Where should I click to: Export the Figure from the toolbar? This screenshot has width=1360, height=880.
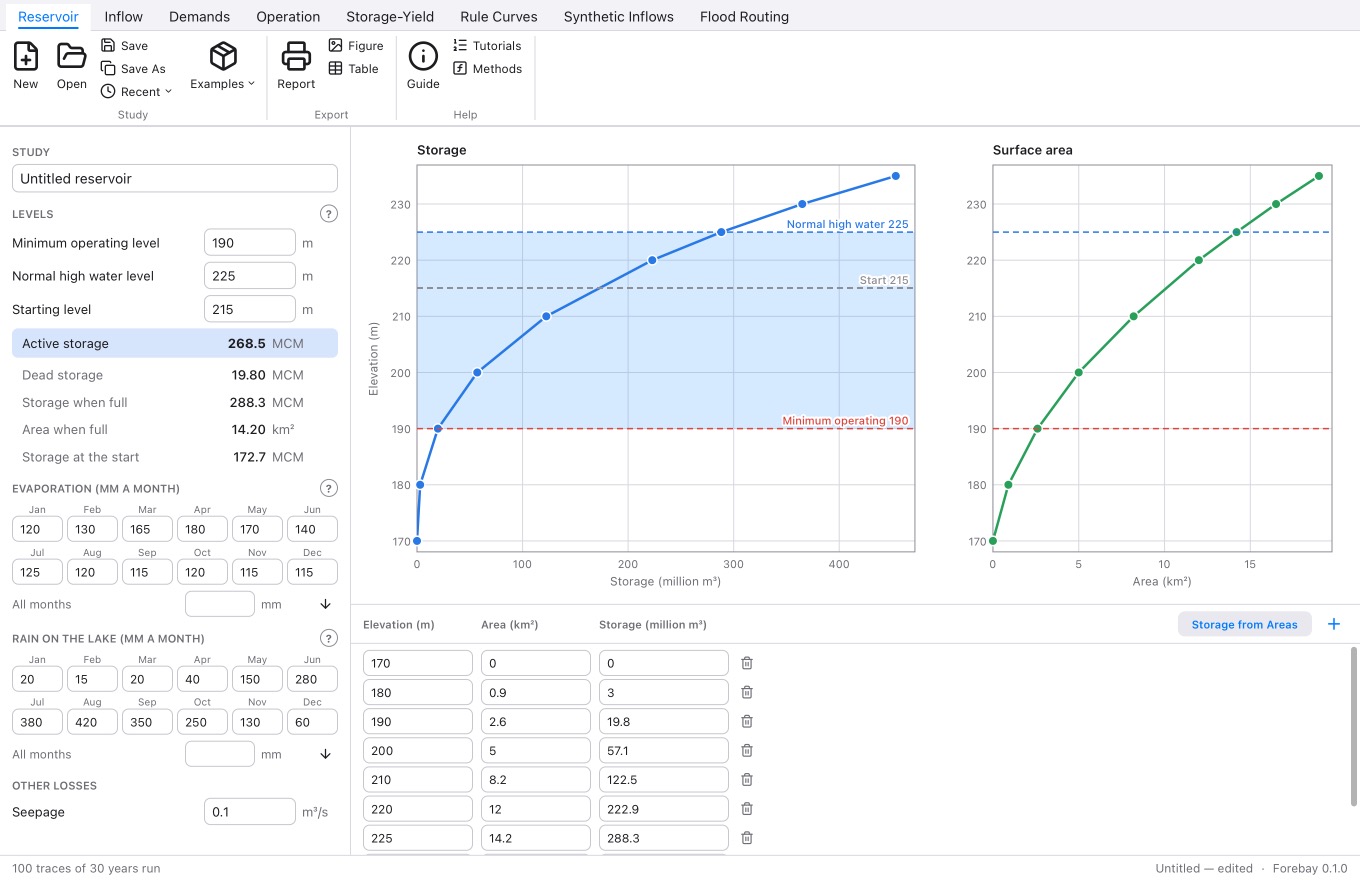point(356,46)
